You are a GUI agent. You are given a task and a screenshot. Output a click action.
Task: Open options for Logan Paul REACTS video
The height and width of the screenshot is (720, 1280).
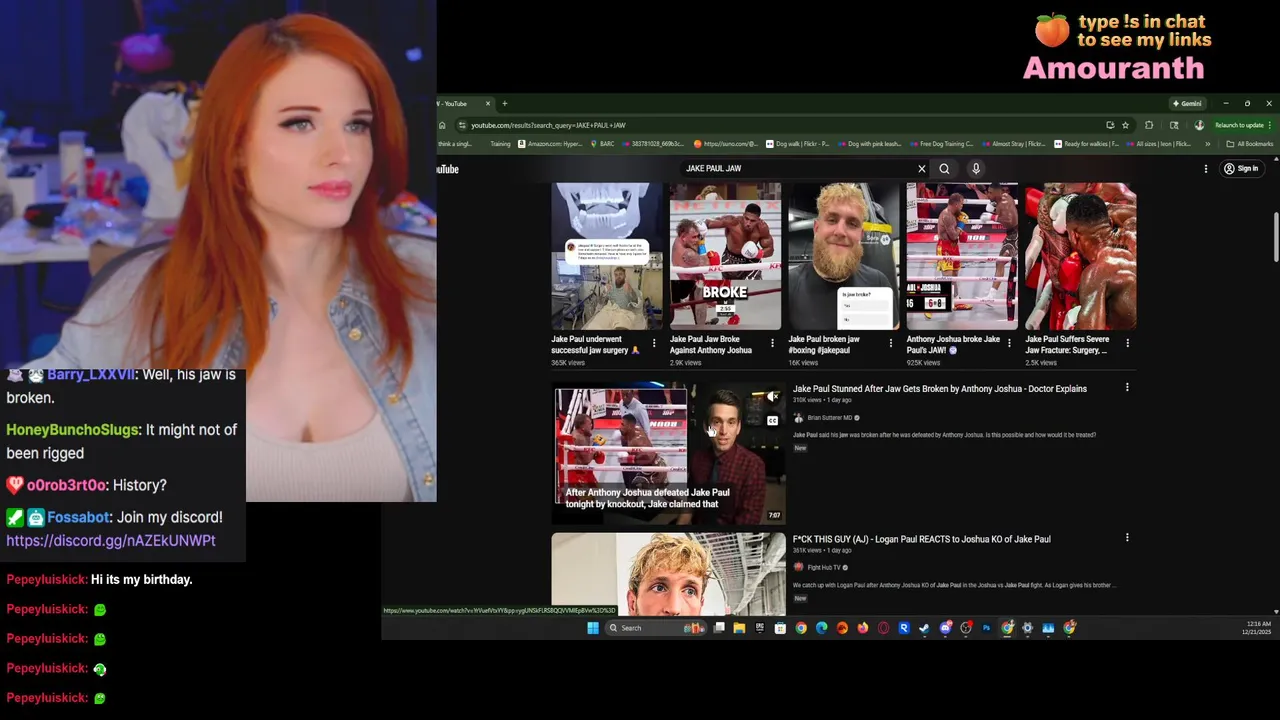click(x=1127, y=538)
